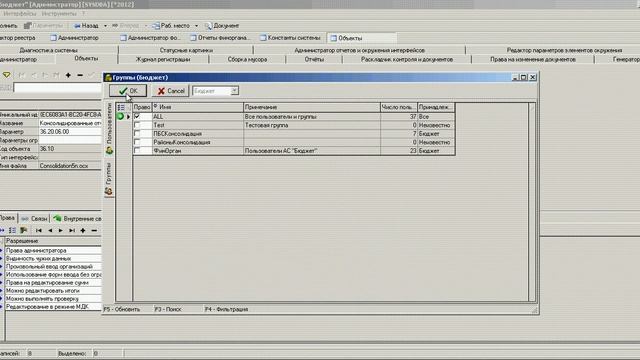This screenshot has height=360, width=640.
Task: Click F3 - Поиск in dialog status bar
Action: tap(168, 309)
